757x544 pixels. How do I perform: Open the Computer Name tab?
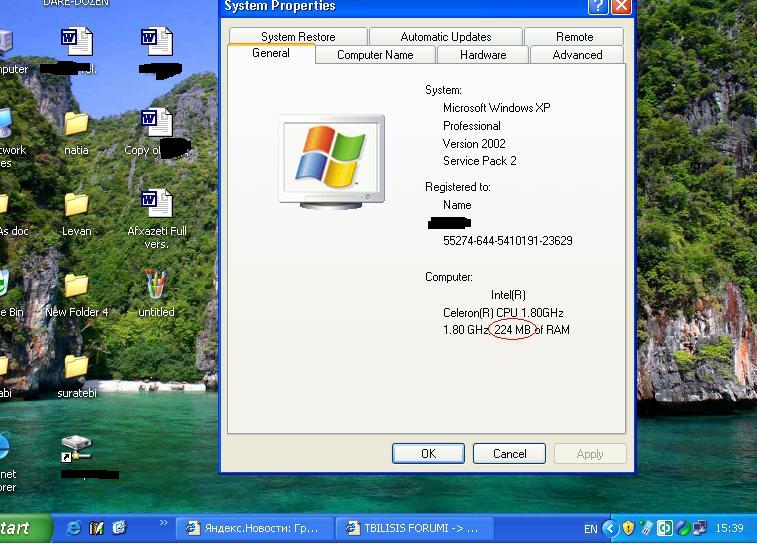[x=375, y=55]
